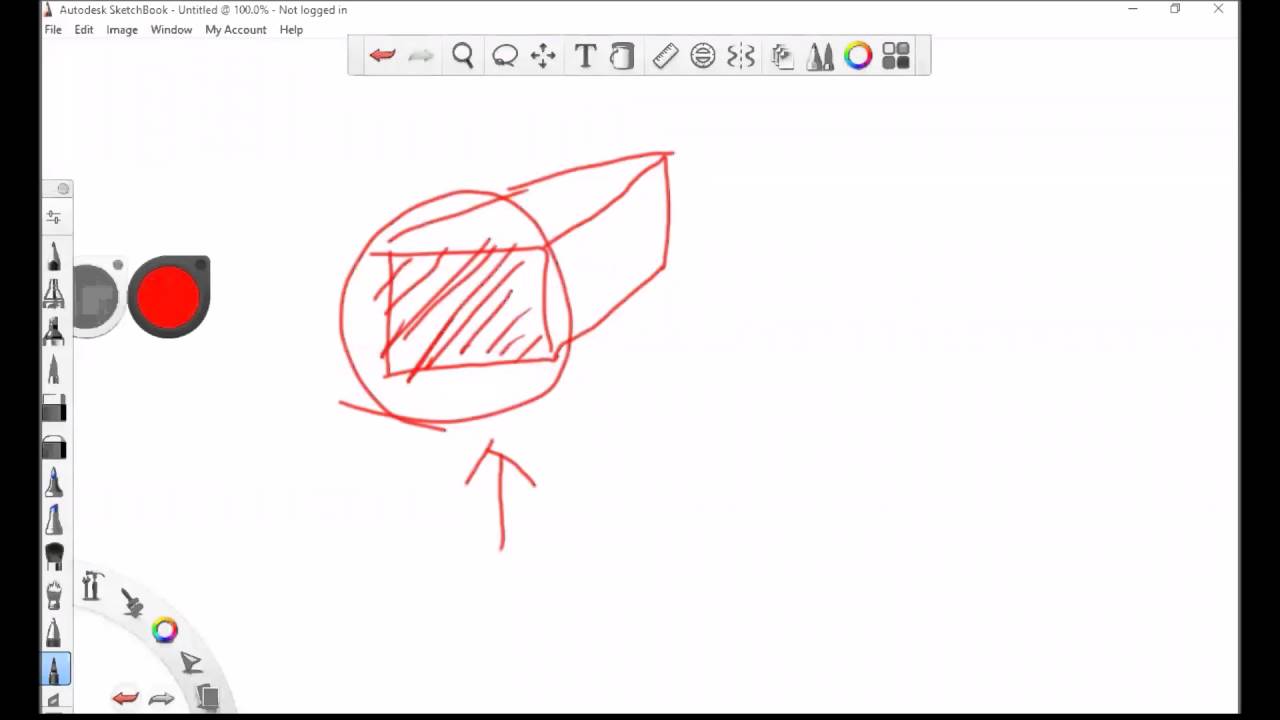Toggle the Ruler tool
Image resolution: width=1280 pixels, height=720 pixels.
665,56
